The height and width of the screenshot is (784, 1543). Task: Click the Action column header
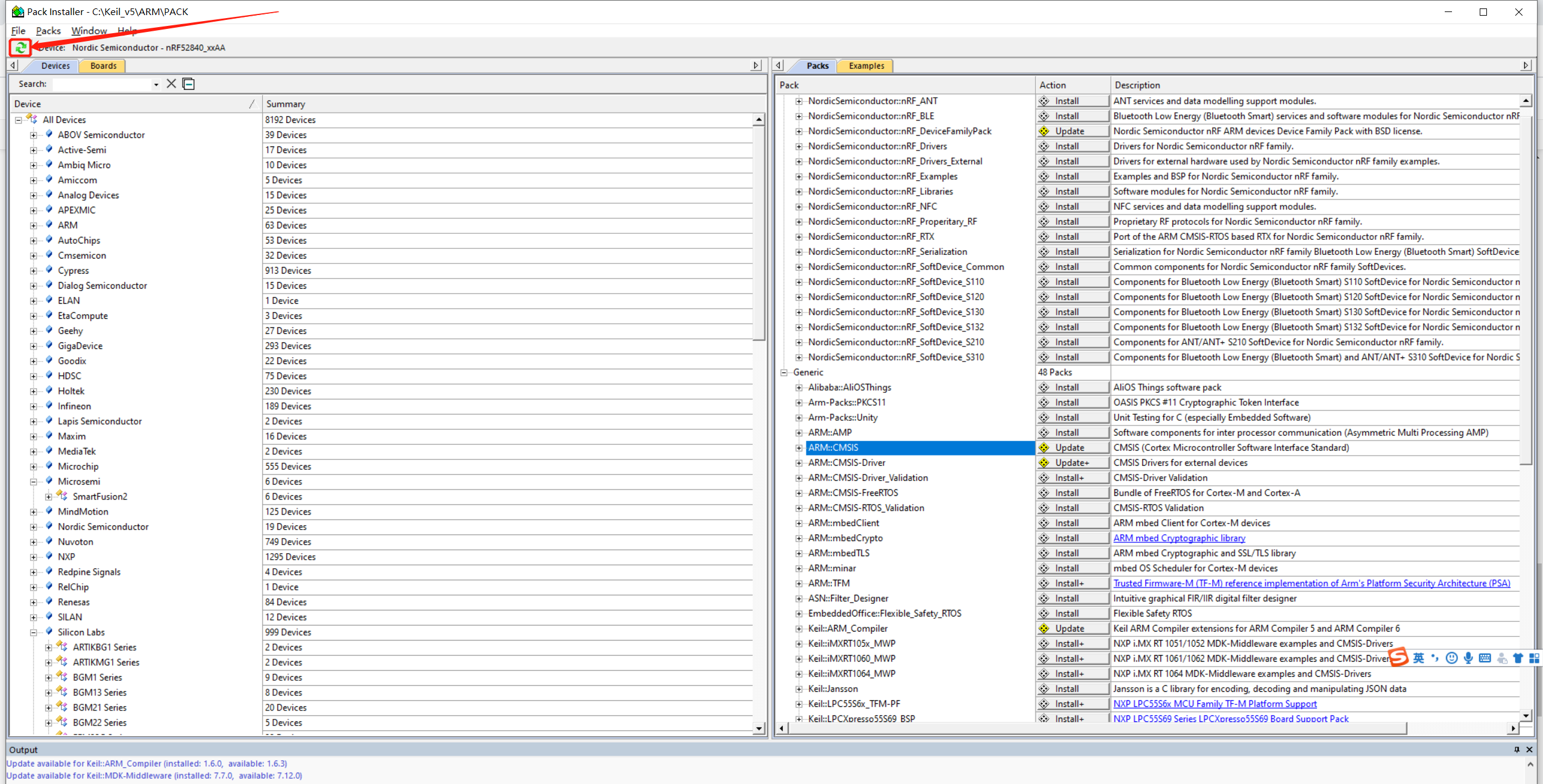(1073, 85)
